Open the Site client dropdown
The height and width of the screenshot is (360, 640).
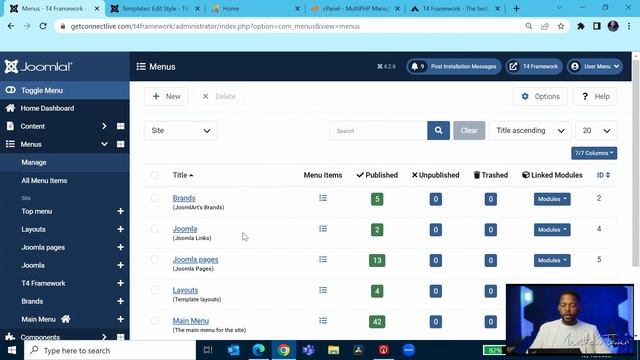click(180, 131)
